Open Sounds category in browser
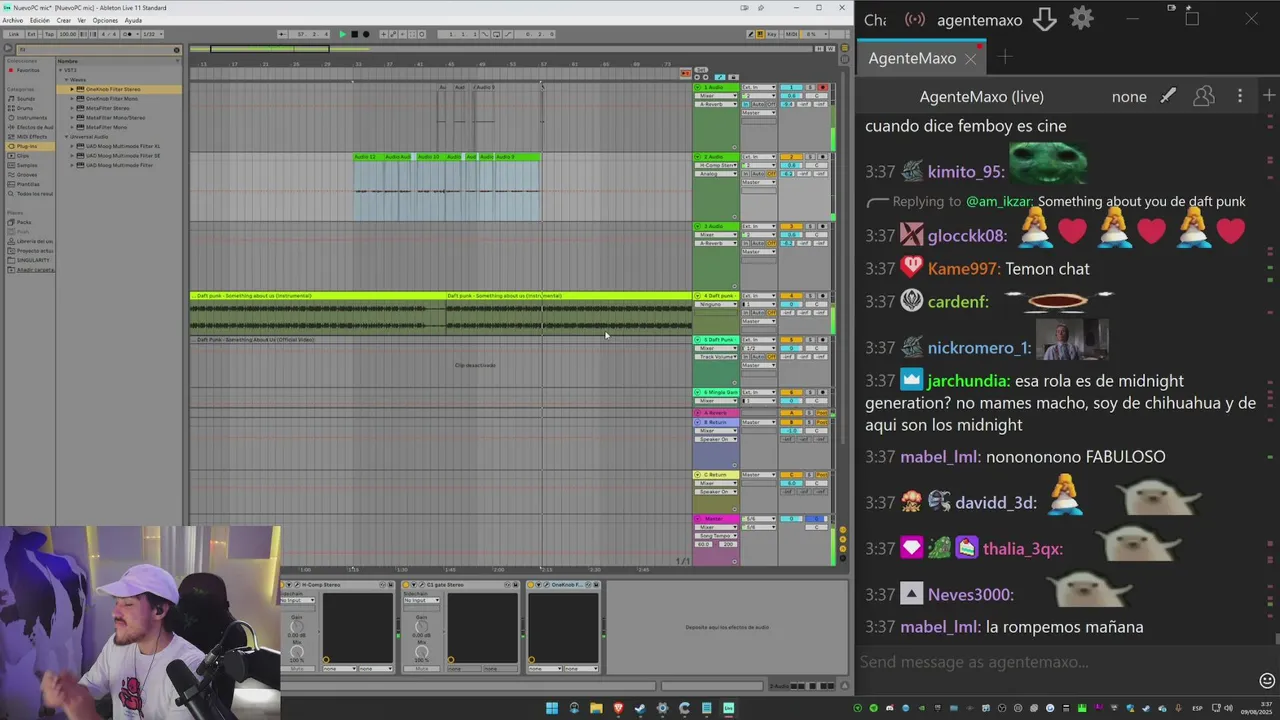 [x=25, y=99]
